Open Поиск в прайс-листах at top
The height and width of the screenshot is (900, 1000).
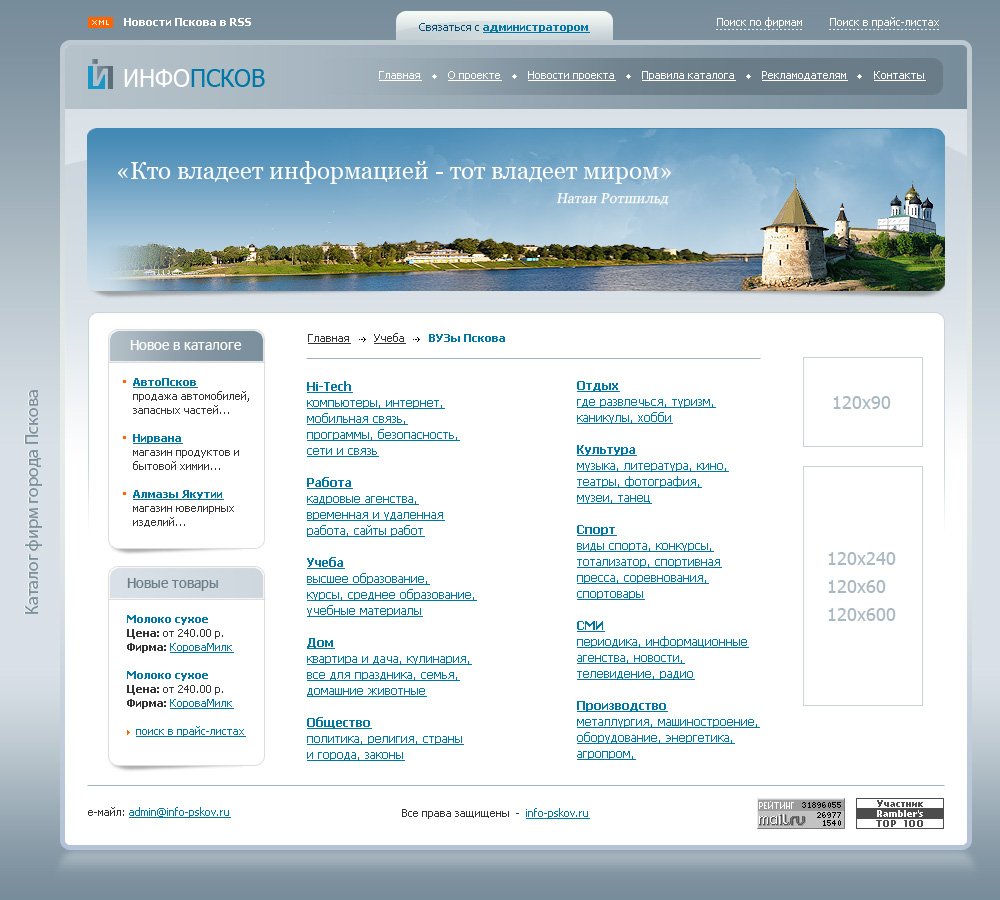(x=884, y=22)
